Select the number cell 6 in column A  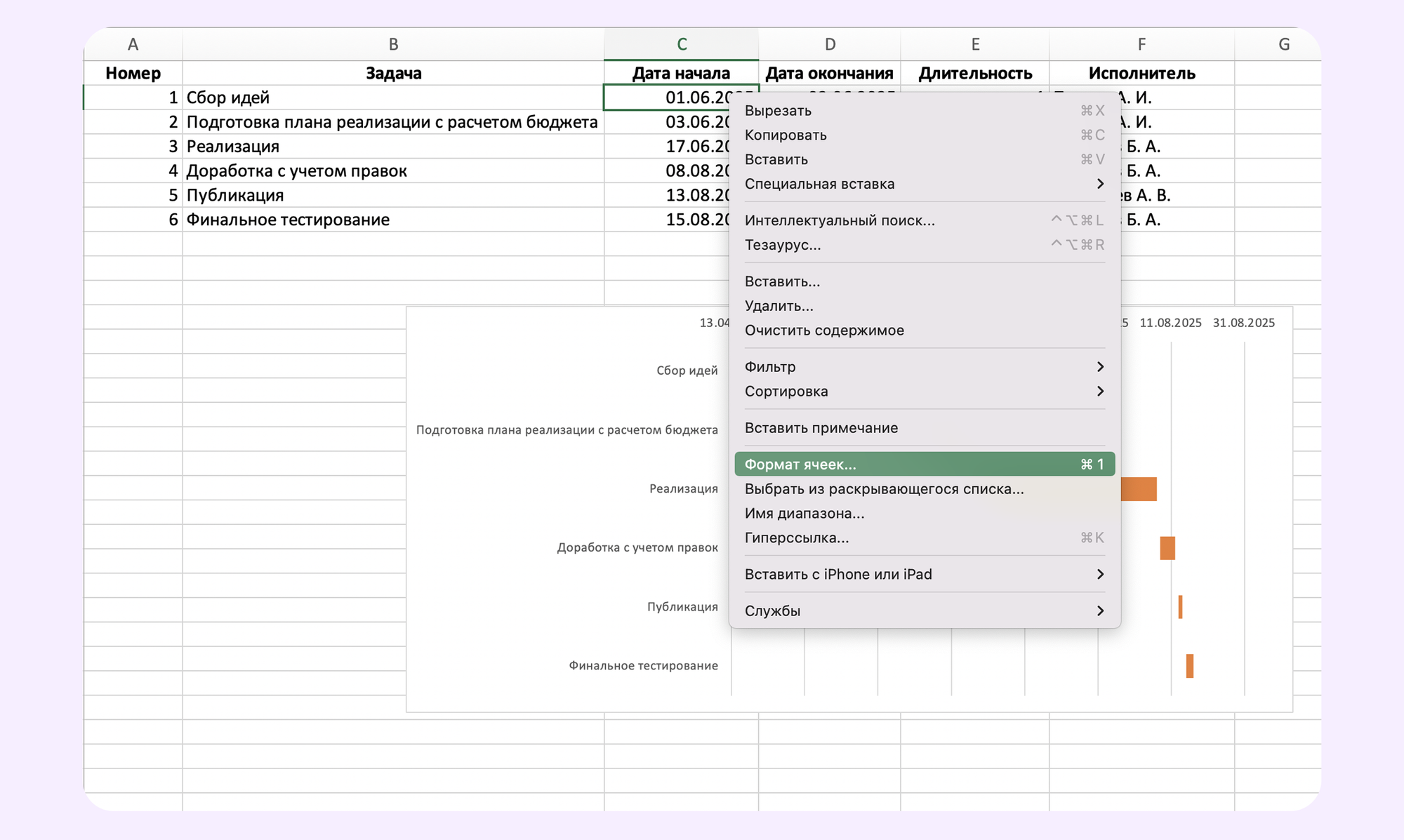[x=133, y=220]
